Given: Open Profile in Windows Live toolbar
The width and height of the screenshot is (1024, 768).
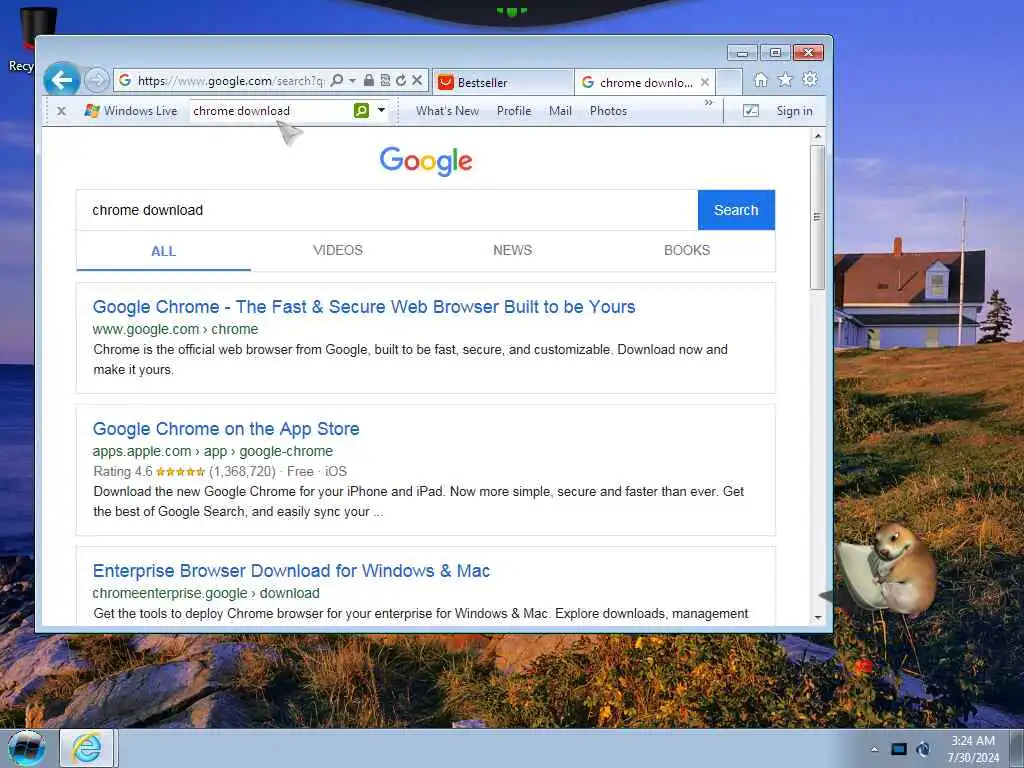Looking at the screenshot, I should 514,111.
